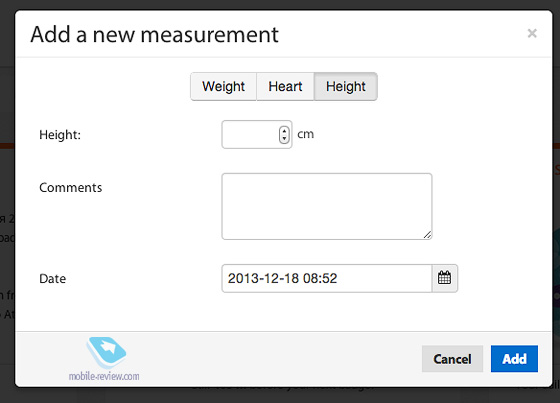
Task: Click the Date field label
Action: [x=52, y=279]
